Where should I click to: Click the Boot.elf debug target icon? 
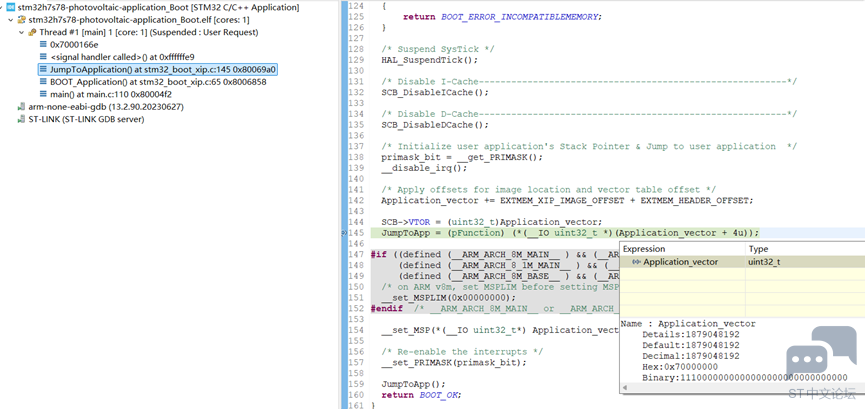pyautogui.click(x=22, y=20)
